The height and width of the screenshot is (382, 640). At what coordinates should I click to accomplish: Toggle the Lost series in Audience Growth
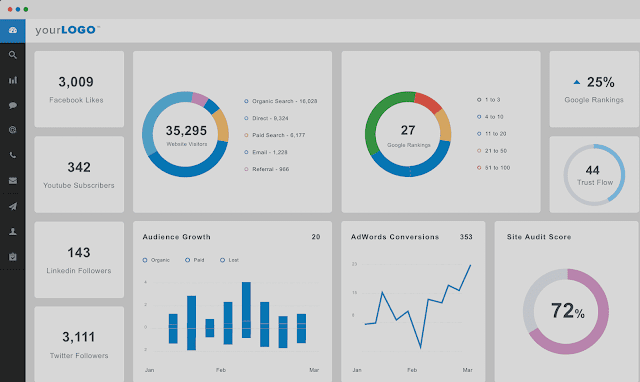[x=229, y=260]
